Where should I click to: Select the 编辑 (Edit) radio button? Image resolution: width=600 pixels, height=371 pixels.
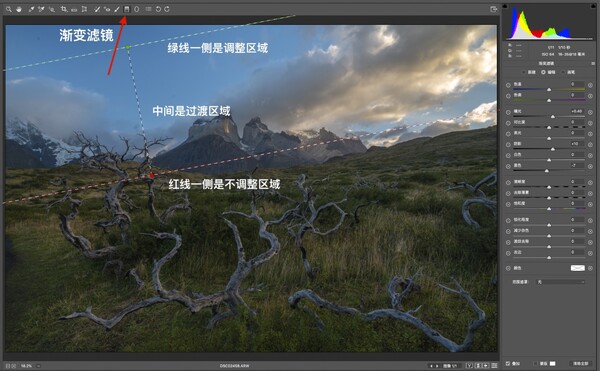point(543,72)
